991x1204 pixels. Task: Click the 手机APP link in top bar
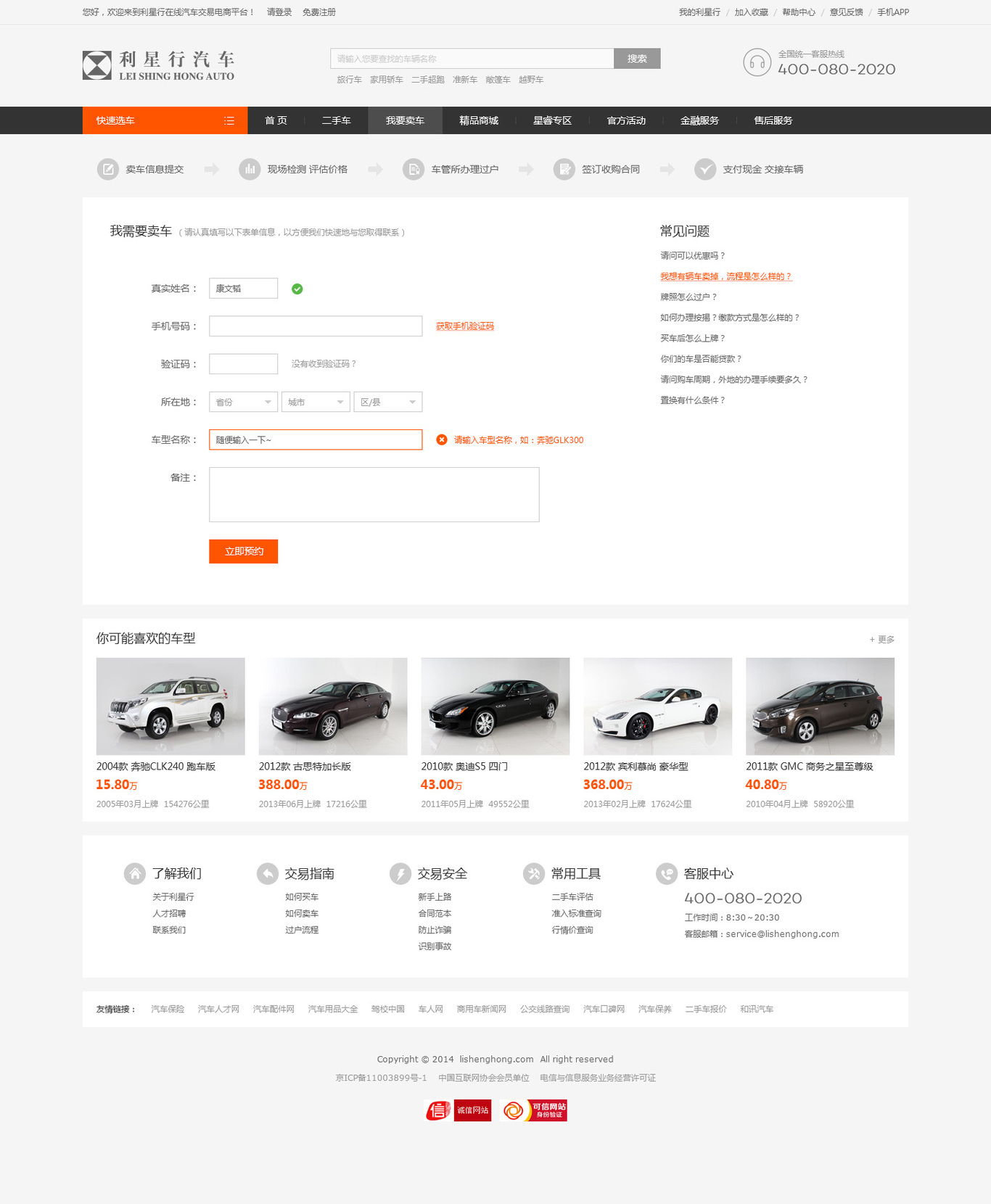pos(893,12)
